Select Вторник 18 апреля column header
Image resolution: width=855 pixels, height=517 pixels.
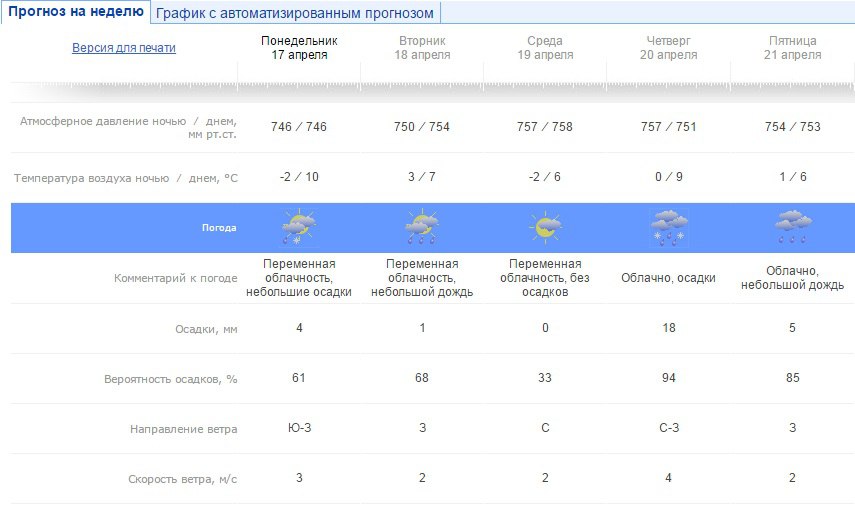coord(422,47)
